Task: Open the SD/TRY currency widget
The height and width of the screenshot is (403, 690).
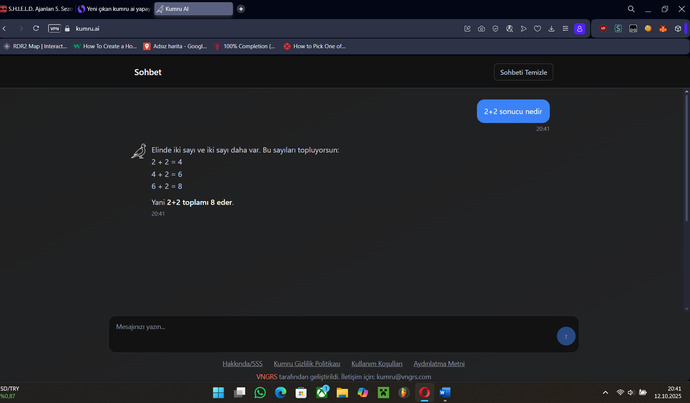Action: 10,392
